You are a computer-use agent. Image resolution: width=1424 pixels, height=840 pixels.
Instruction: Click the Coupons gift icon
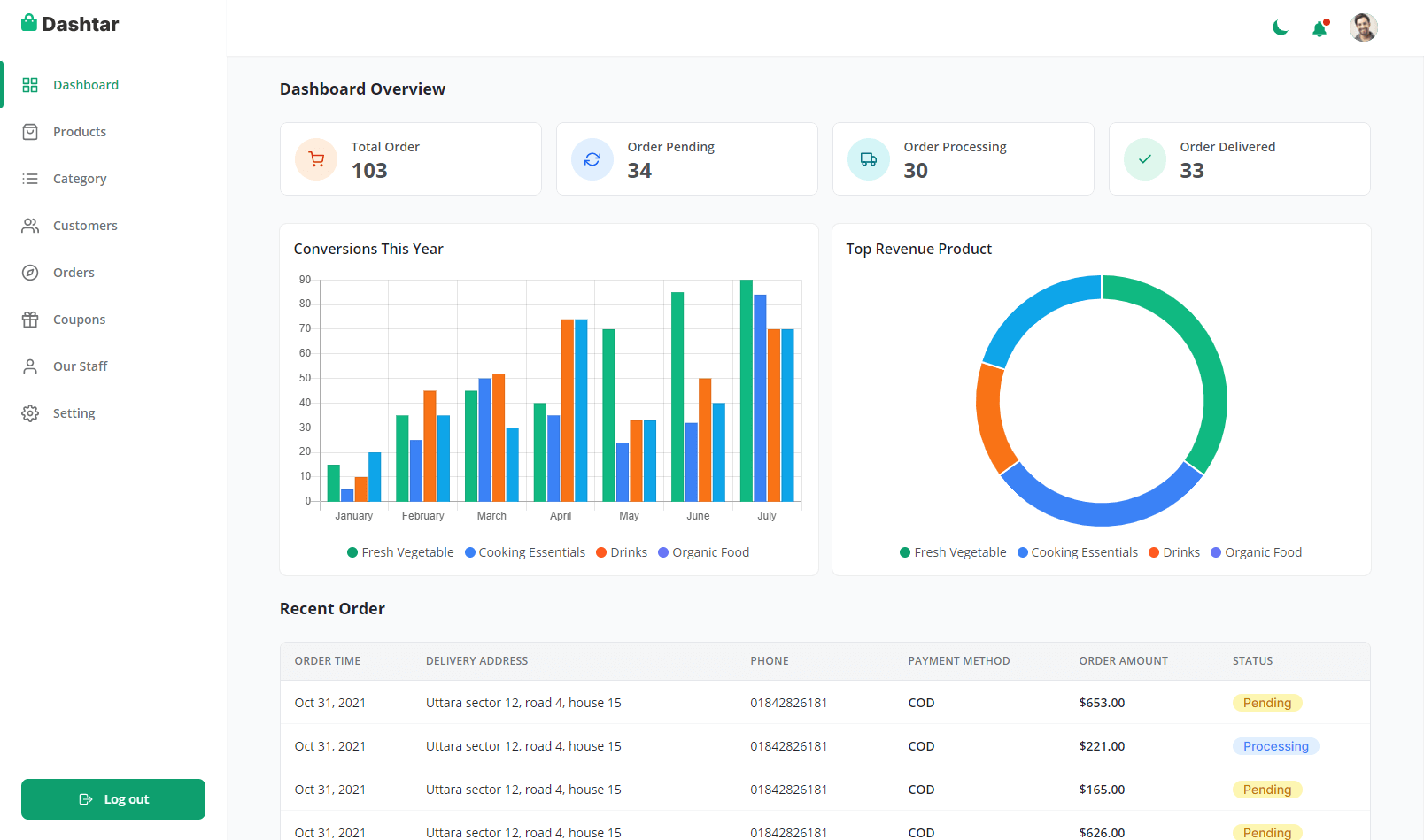(30, 320)
